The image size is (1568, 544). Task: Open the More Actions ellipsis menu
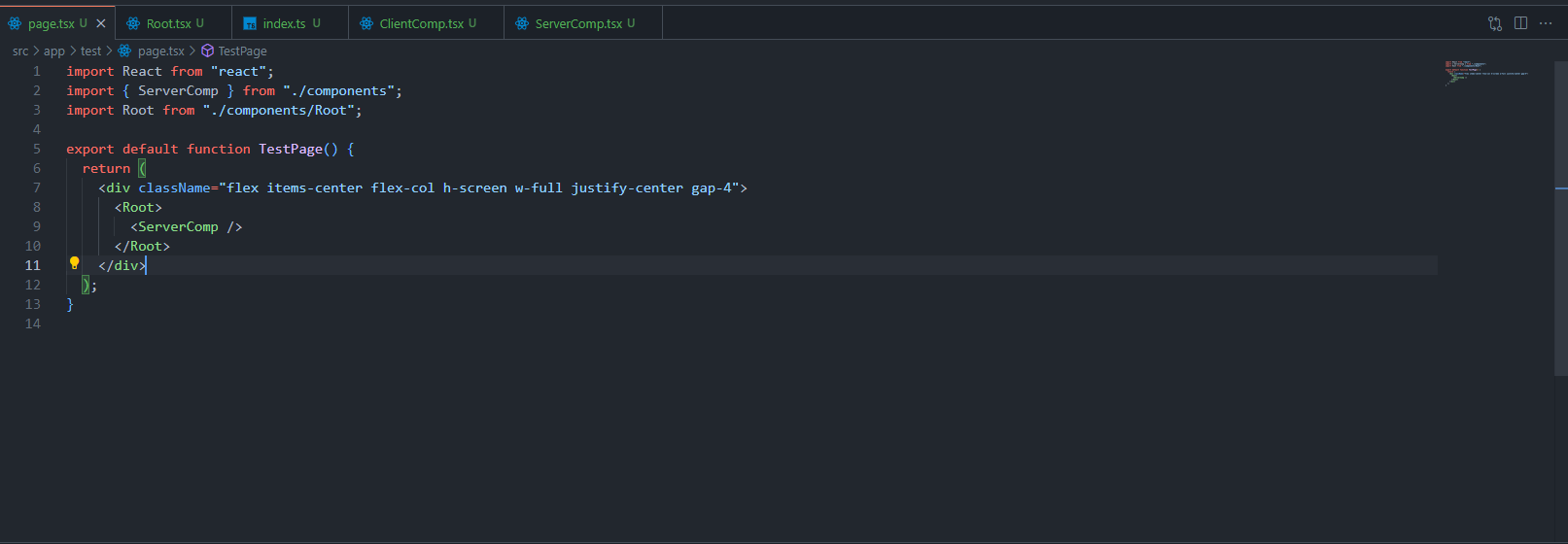tap(1546, 23)
